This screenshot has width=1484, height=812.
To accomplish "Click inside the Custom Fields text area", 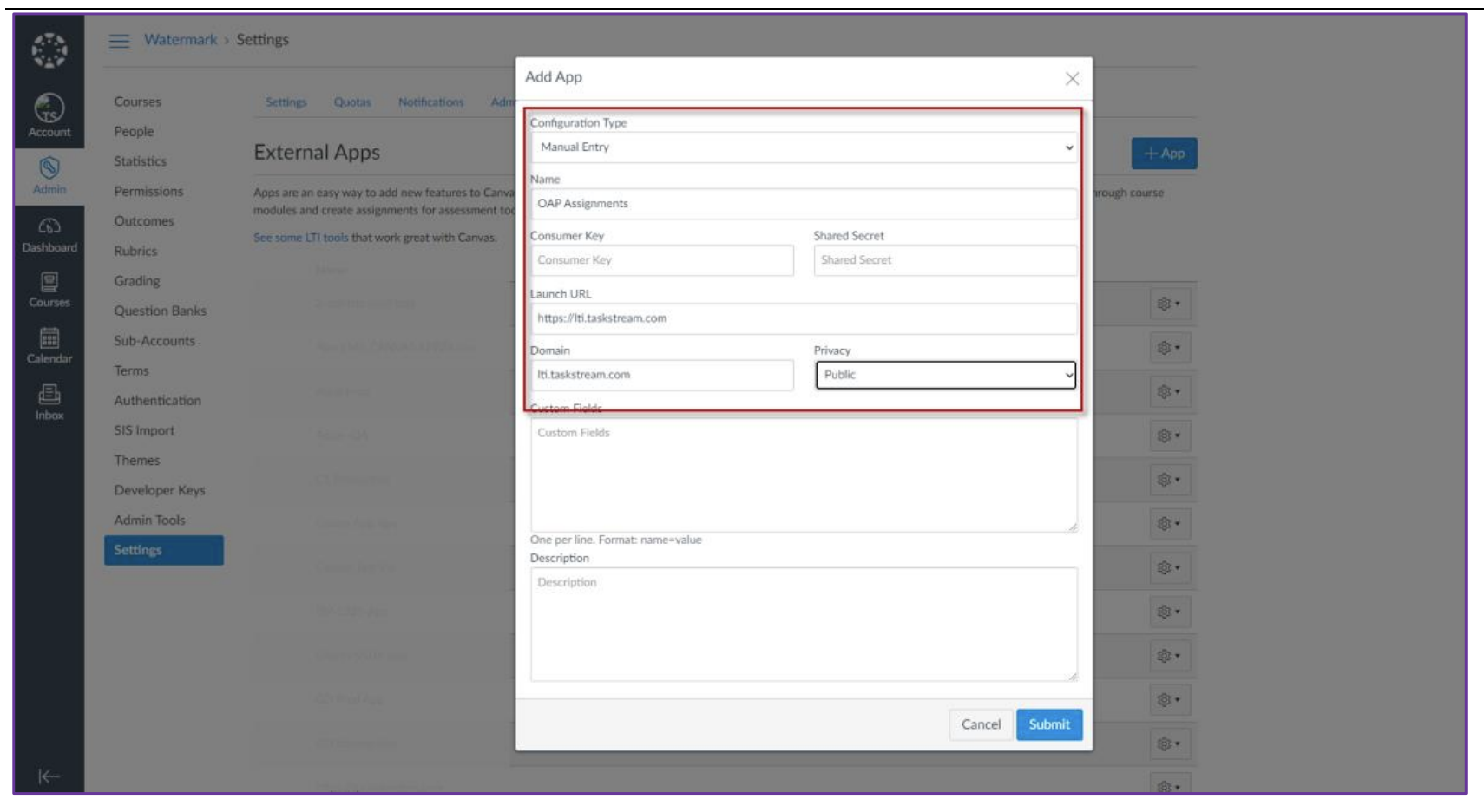I will click(x=804, y=475).
